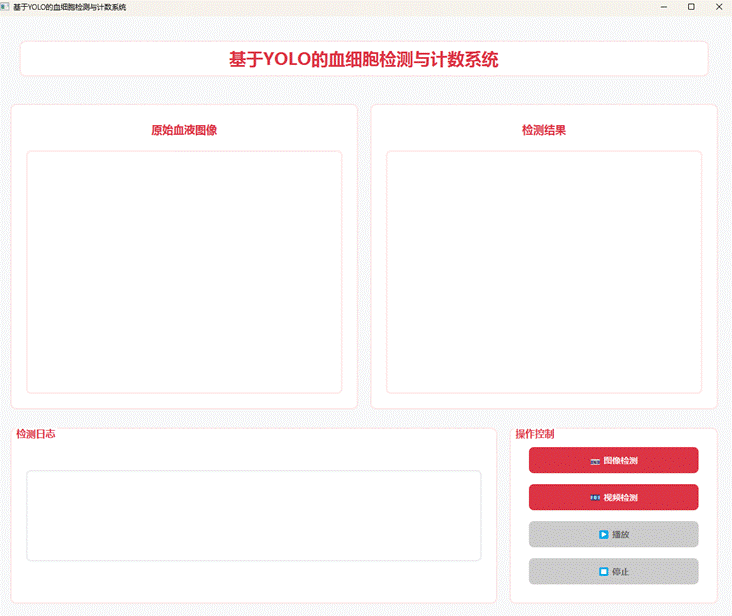The image size is (732, 616).
Task: Click the blue stop square icon
Action: (603, 572)
